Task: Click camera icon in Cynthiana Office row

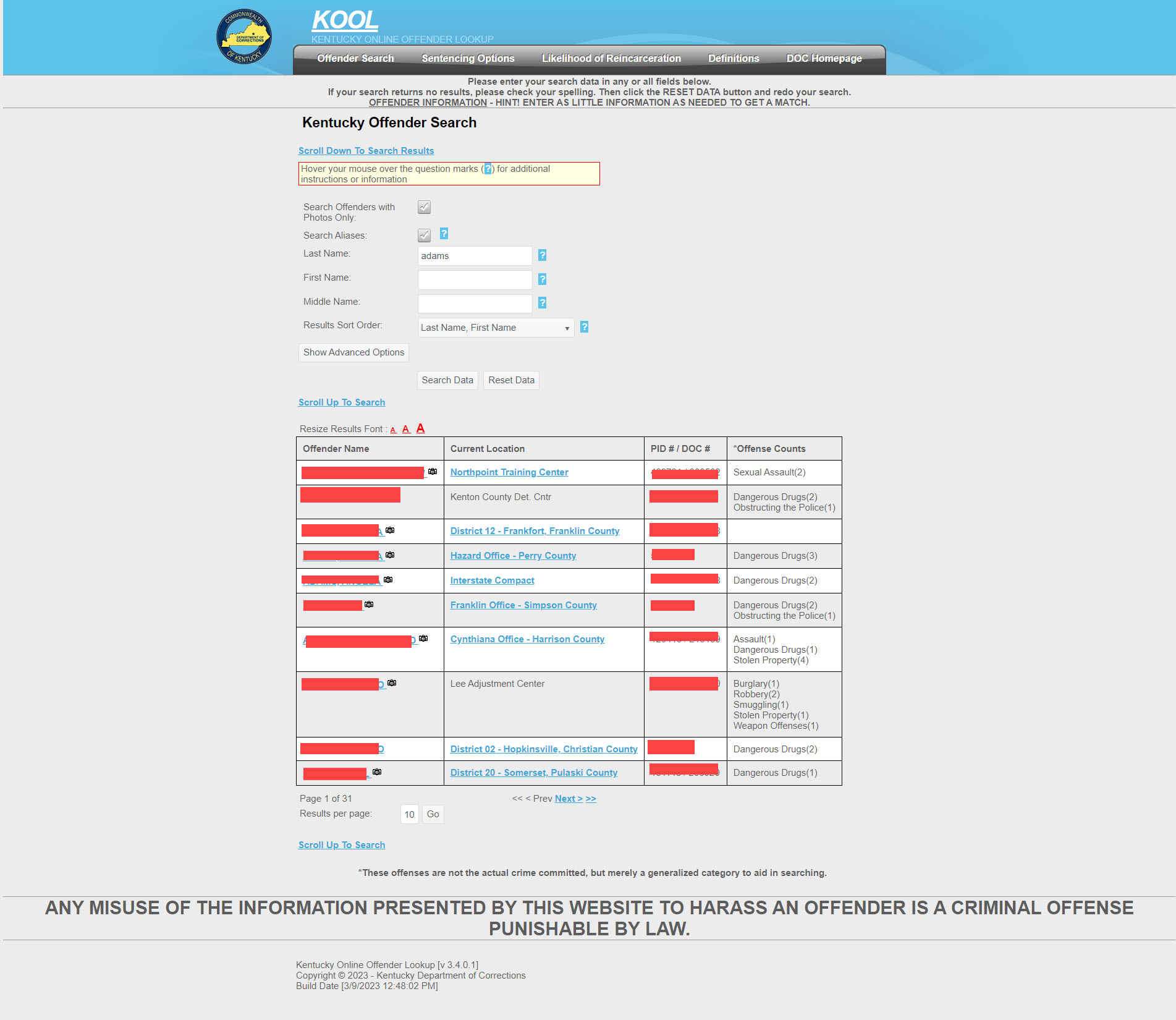Action: point(423,639)
